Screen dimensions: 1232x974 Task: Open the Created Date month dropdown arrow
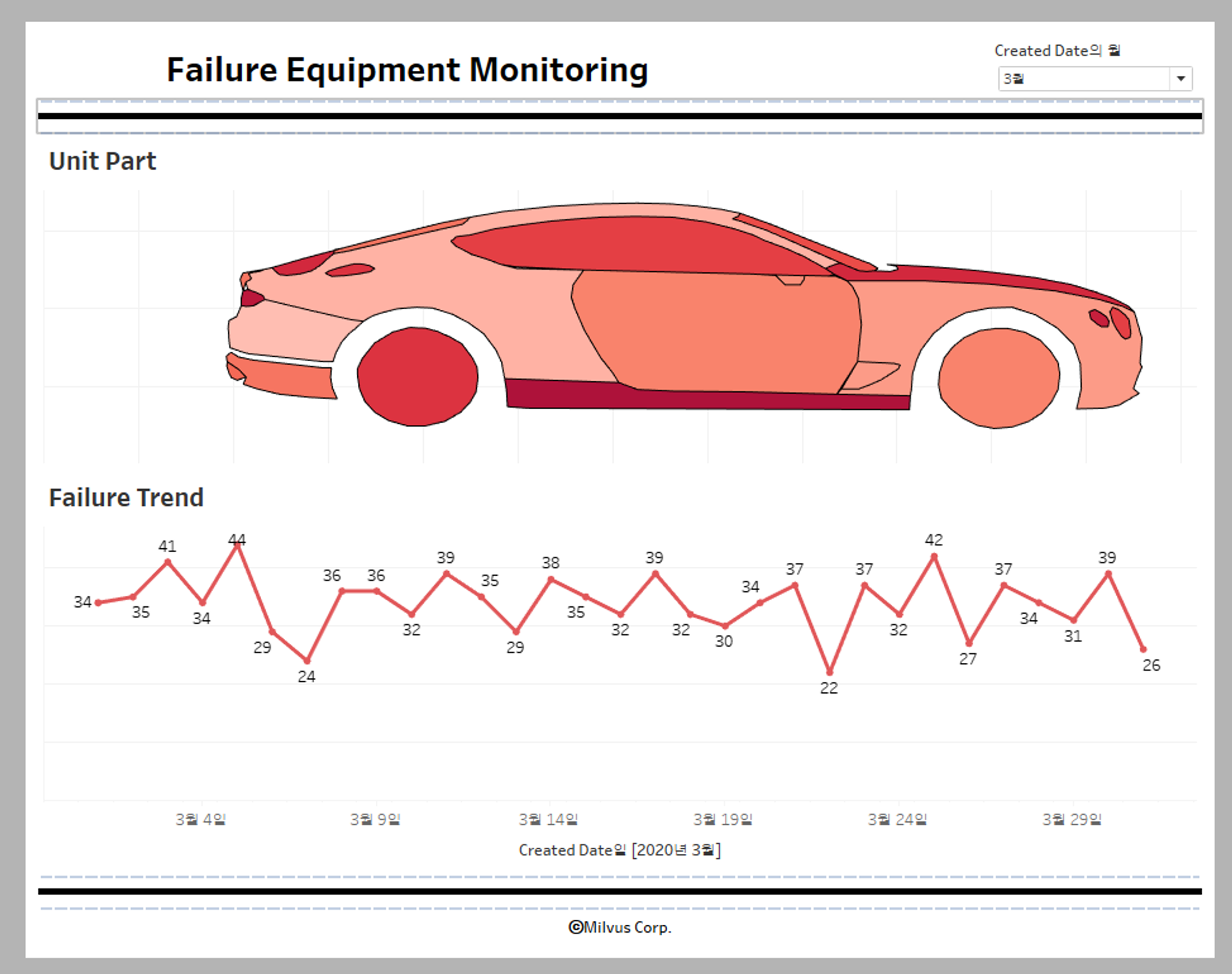point(1180,79)
